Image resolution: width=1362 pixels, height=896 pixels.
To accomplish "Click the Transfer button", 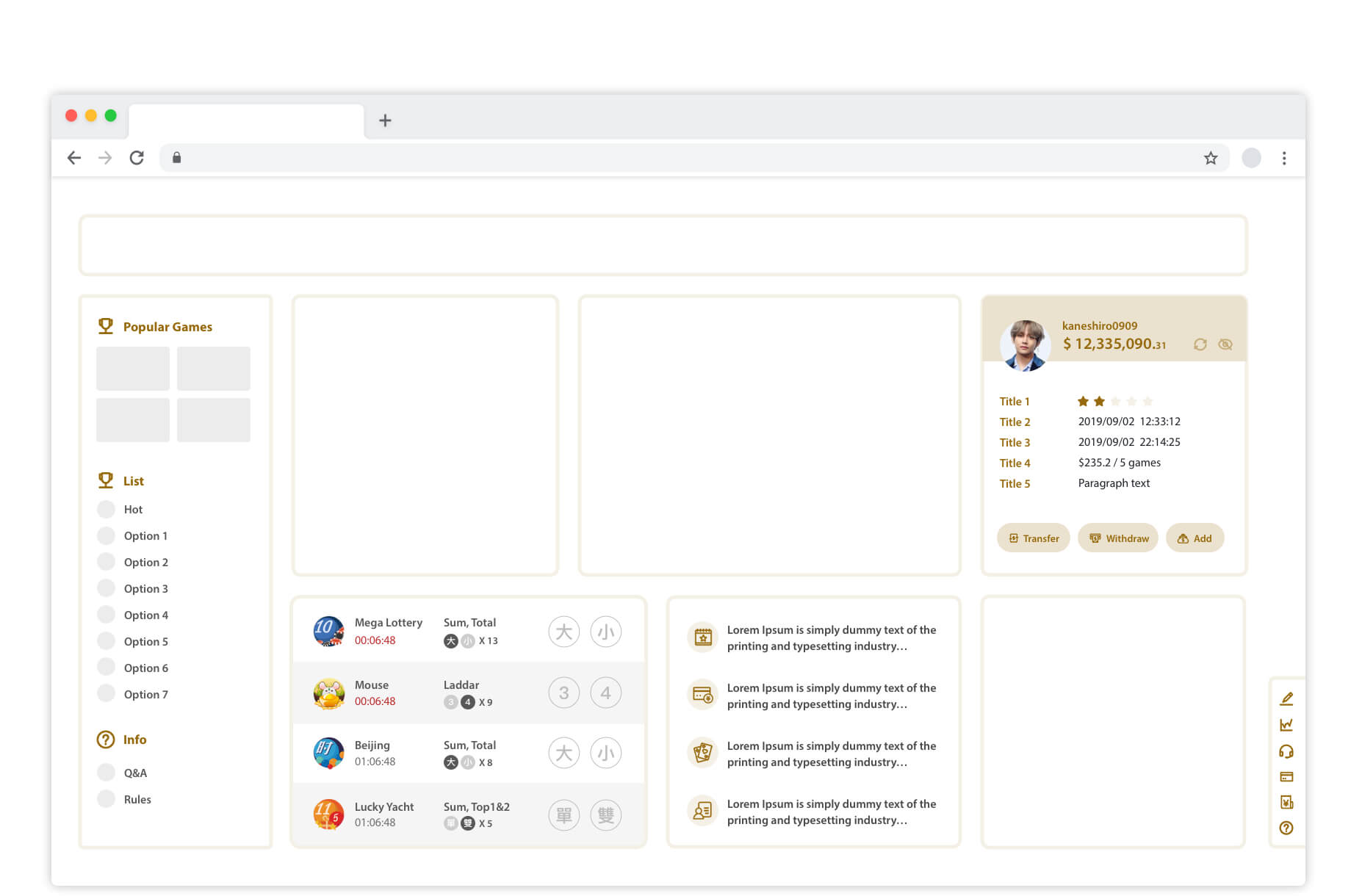I will point(1033,538).
